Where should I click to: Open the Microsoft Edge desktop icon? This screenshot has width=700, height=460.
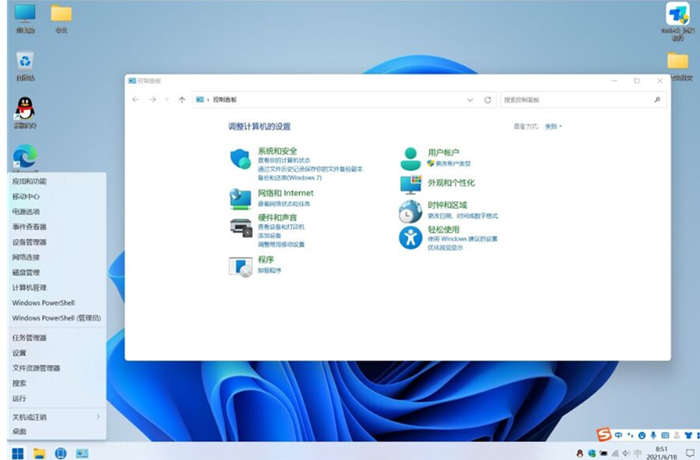[25, 157]
